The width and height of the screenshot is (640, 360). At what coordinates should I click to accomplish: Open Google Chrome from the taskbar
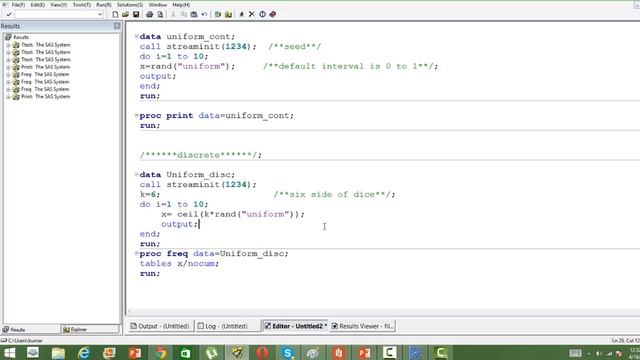pos(160,353)
